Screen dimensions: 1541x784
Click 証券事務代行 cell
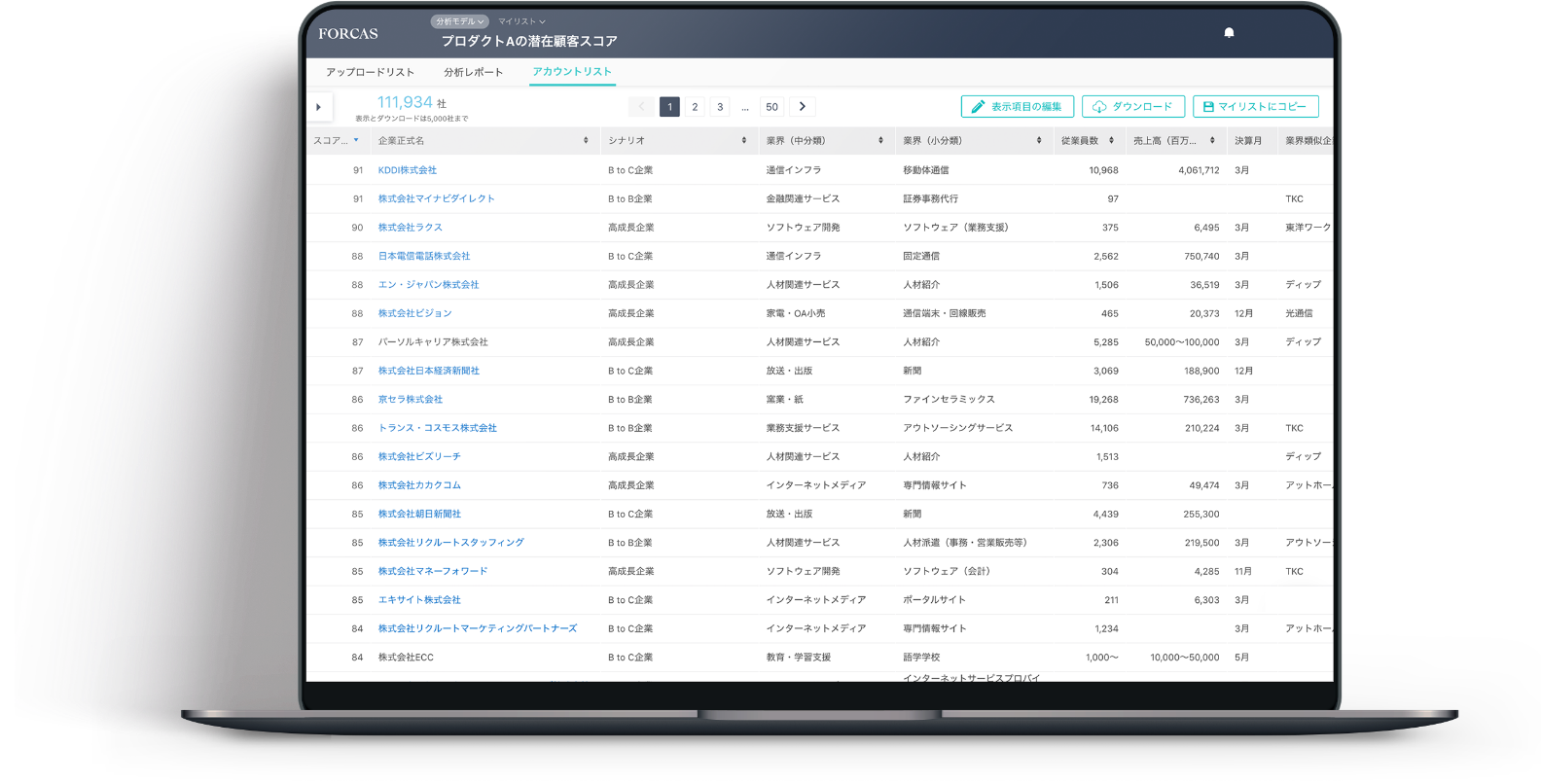tap(930, 198)
